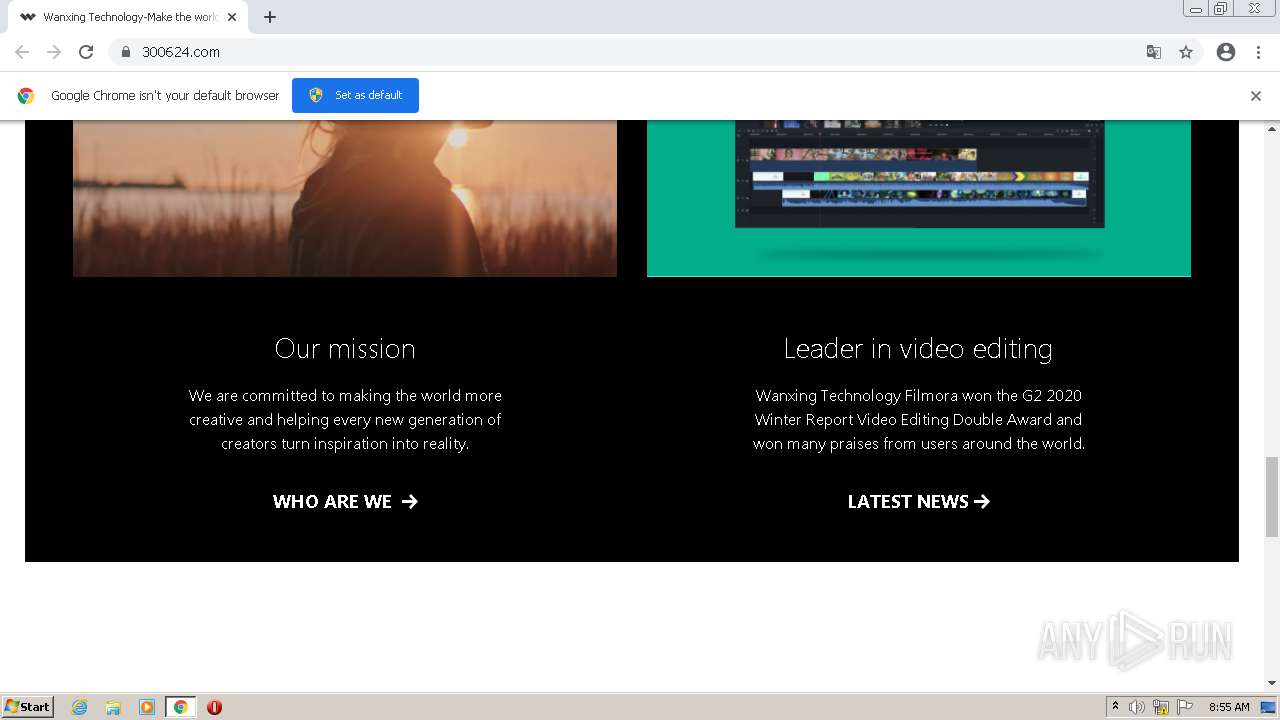
Task: Set Chrome as default browser
Action: click(x=355, y=95)
